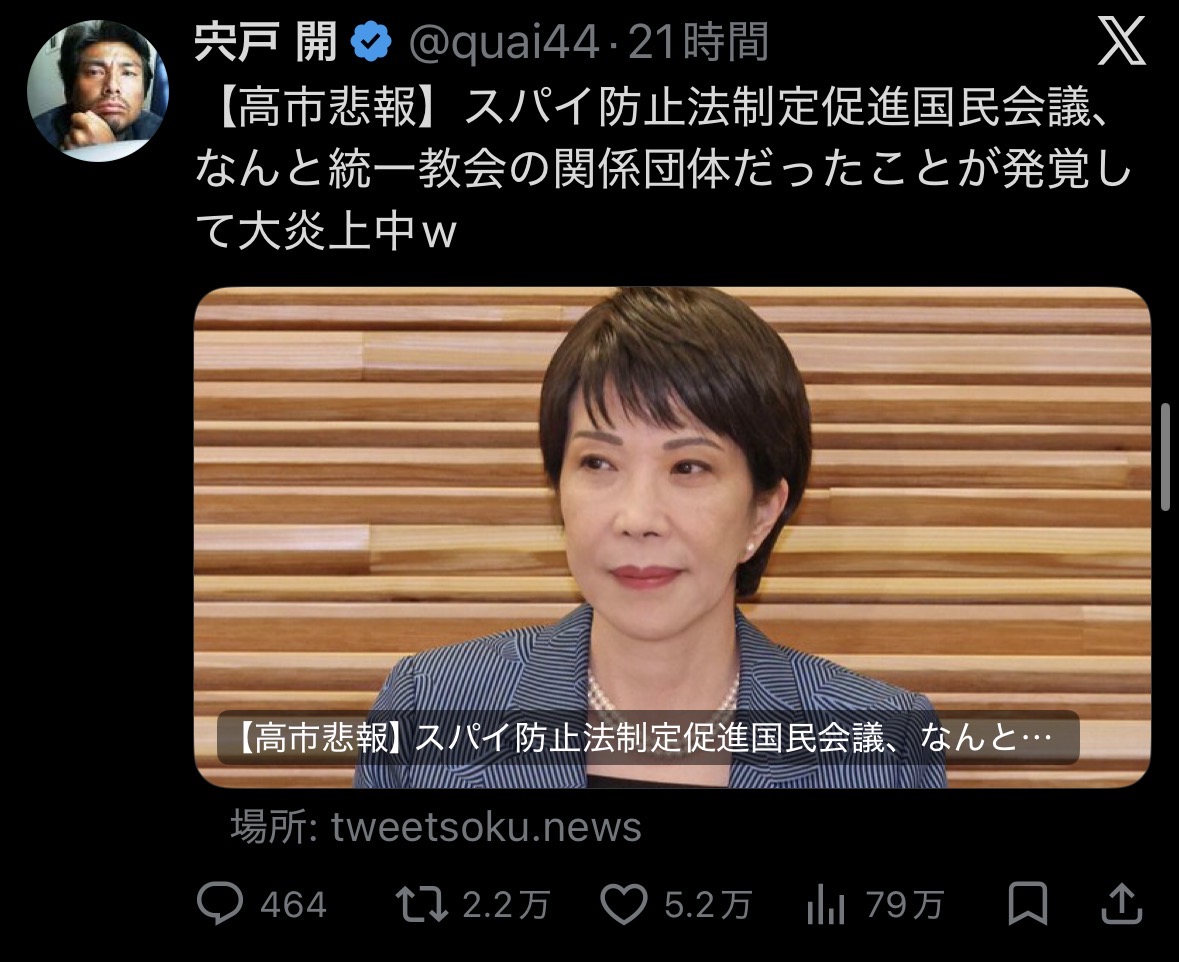
Task: Click the 79万 views count
Action: click(904, 904)
